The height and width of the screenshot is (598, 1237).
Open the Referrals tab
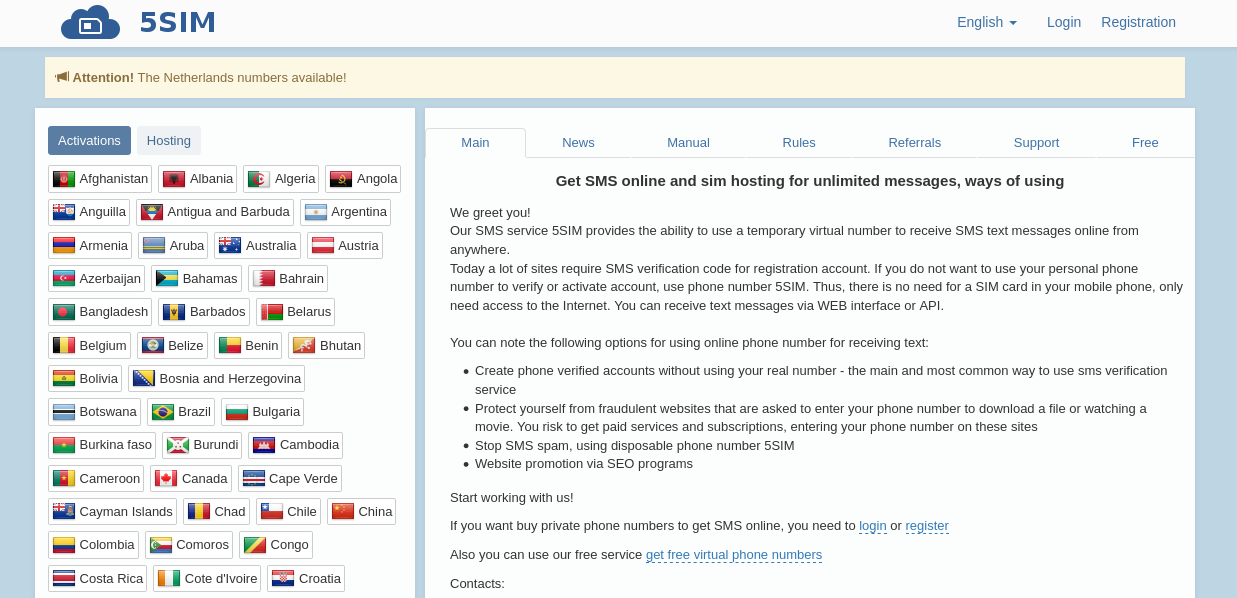click(914, 143)
